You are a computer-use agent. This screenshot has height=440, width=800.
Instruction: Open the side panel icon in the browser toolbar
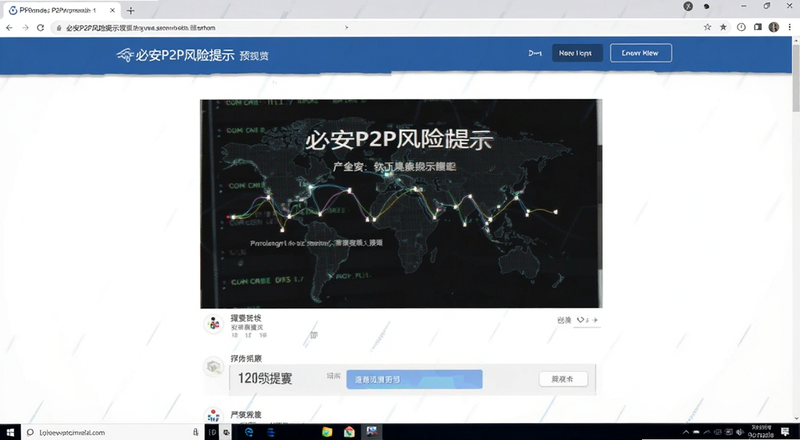point(758,27)
